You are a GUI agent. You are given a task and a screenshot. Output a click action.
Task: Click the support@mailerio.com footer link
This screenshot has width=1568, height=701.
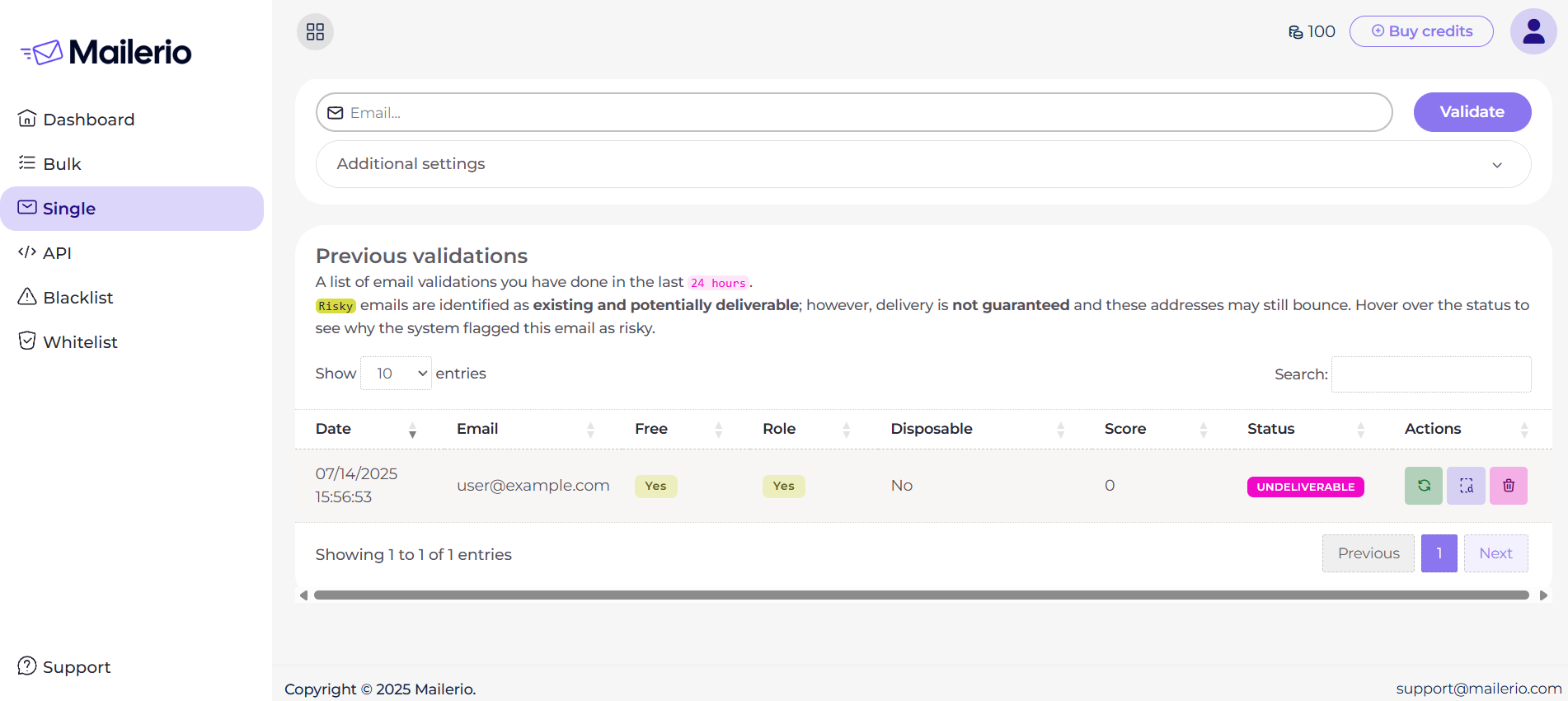(1478, 689)
